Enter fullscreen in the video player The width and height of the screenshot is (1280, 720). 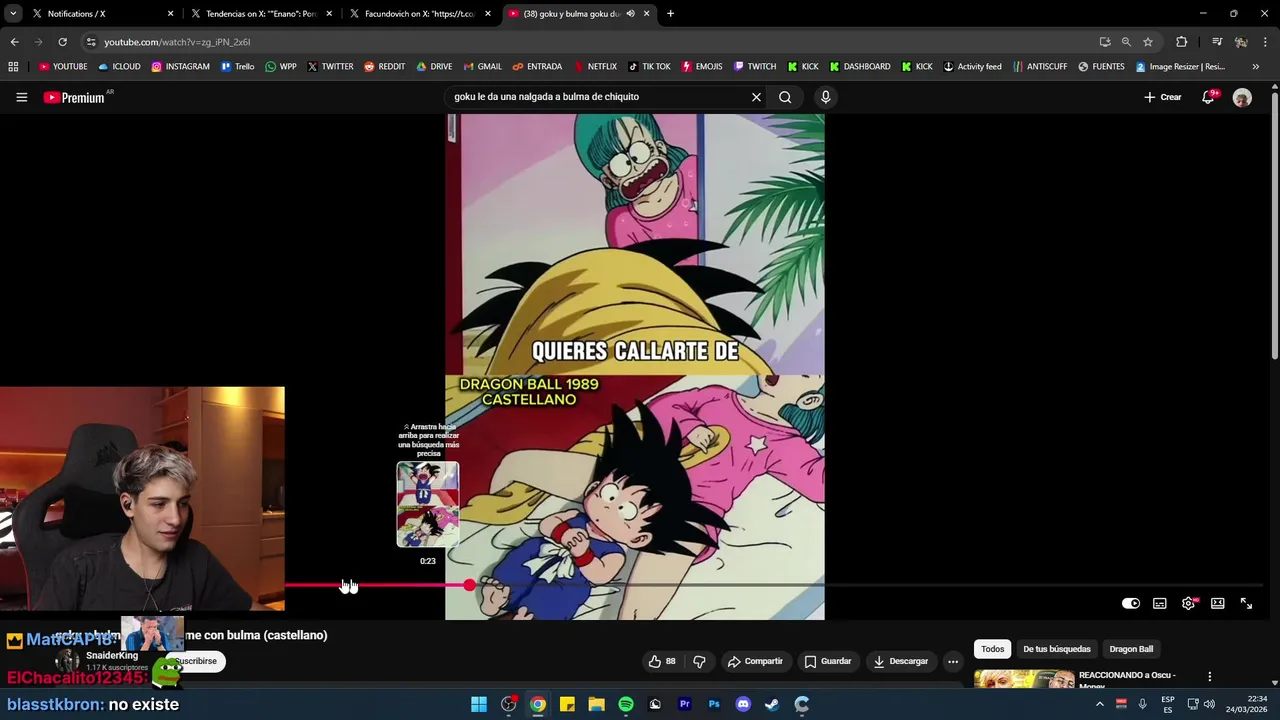(x=1246, y=603)
